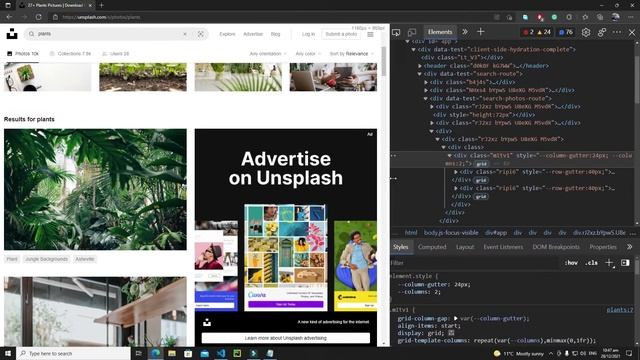640x360 pixels.
Task: Expand the first ripi6 div node
Action: click(456, 172)
